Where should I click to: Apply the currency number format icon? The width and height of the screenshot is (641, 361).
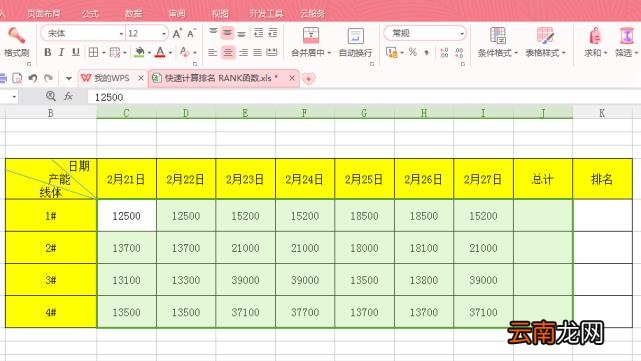point(391,52)
